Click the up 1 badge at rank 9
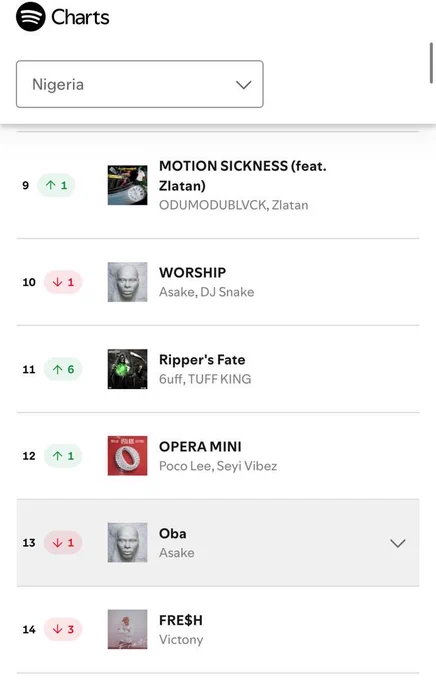Viewport: 436px width, 680px height. 56,185
